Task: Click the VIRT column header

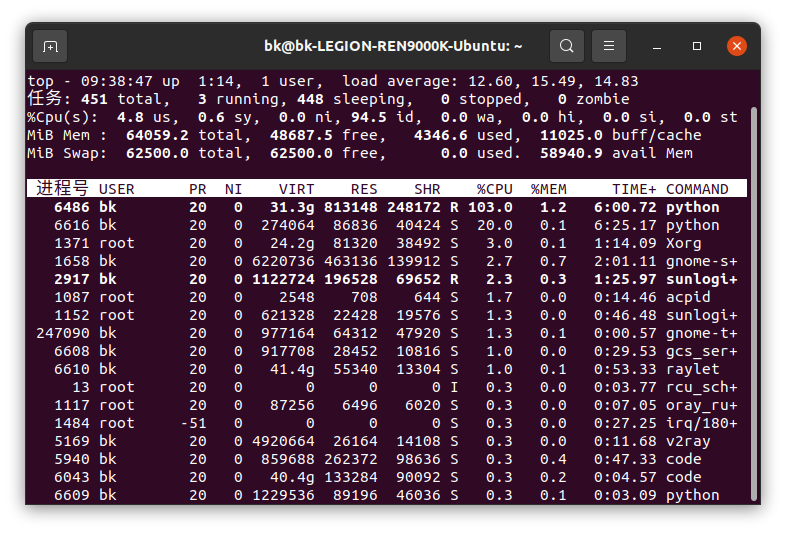Action: [296, 189]
